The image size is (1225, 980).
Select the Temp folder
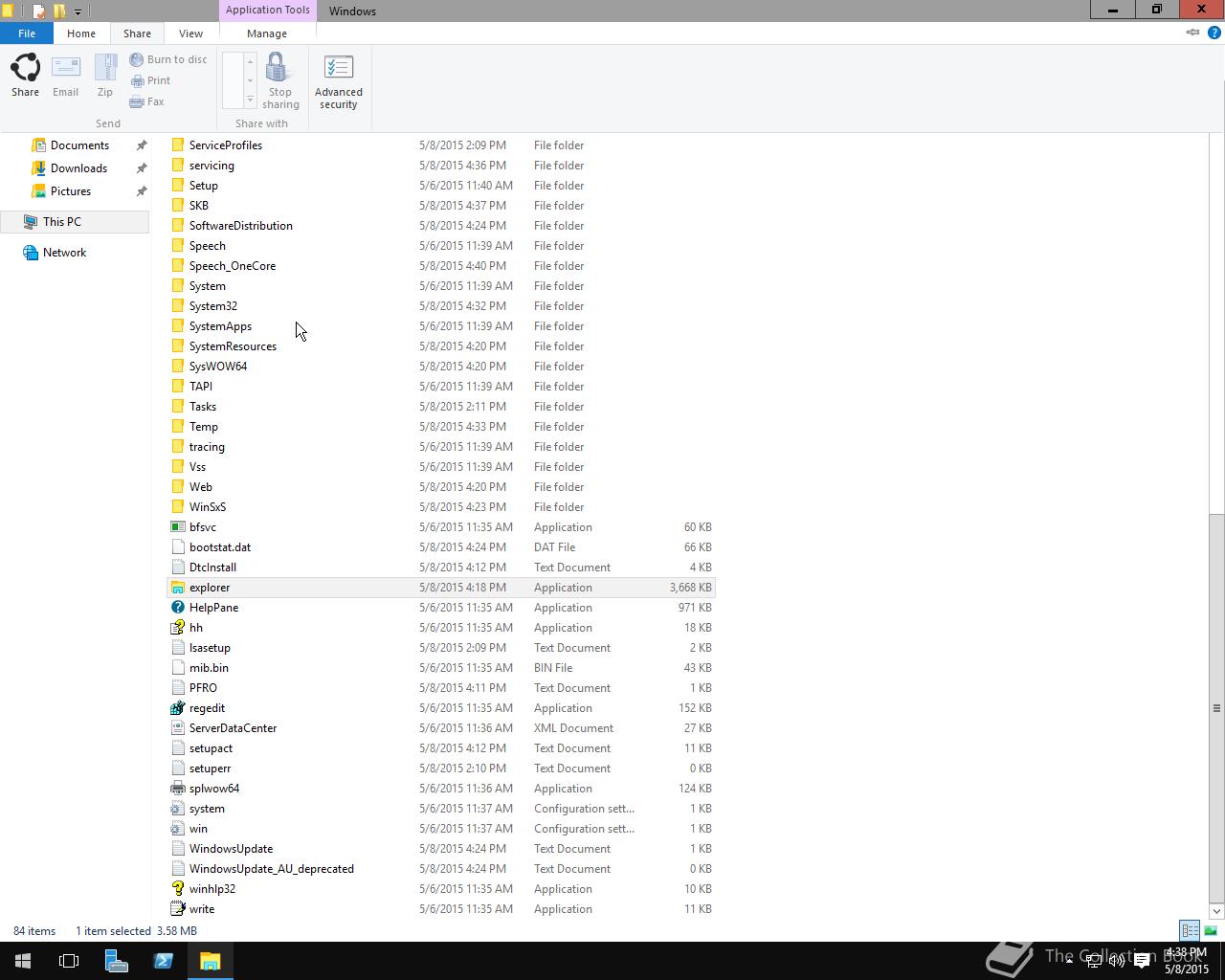441,427
